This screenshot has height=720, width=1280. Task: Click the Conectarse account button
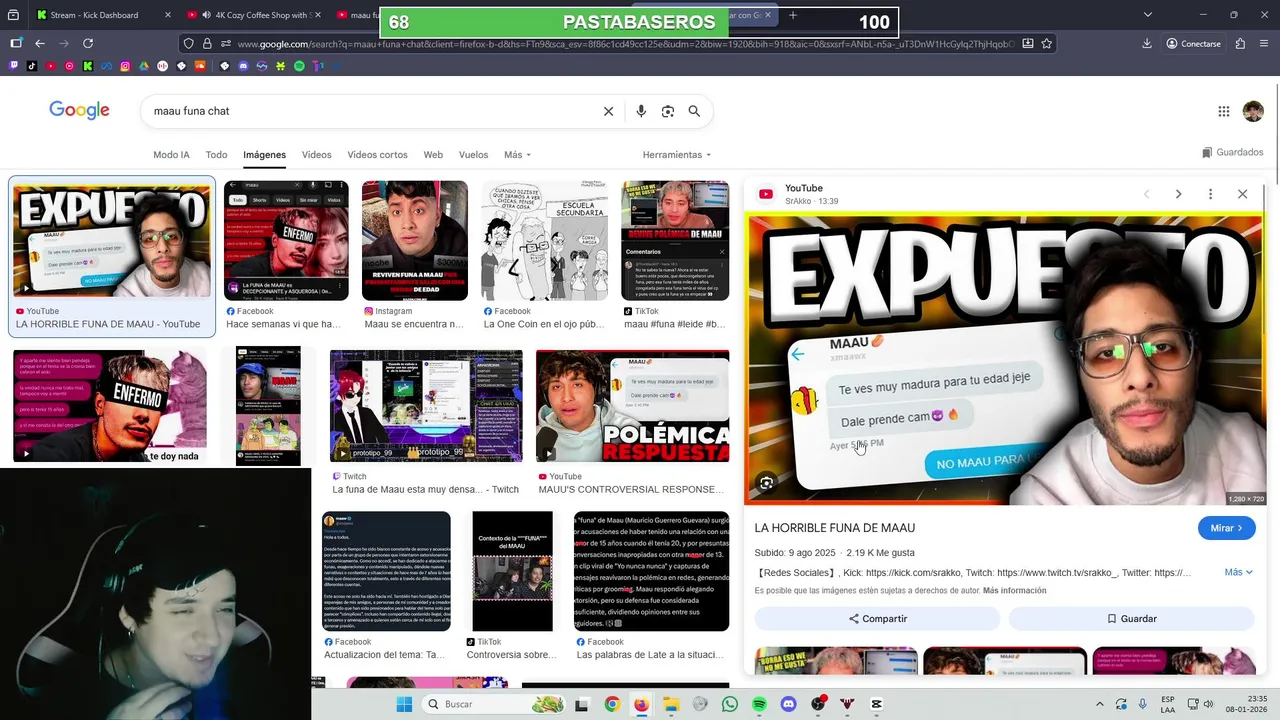pyautogui.click(x=1193, y=44)
